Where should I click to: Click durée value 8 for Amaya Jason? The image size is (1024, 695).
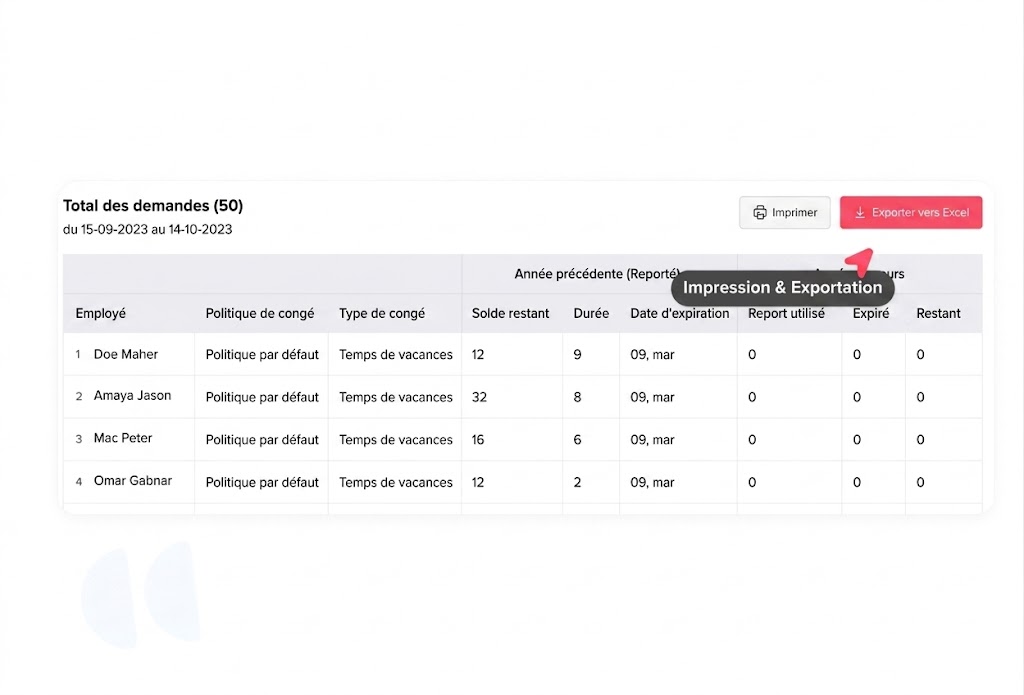(577, 396)
